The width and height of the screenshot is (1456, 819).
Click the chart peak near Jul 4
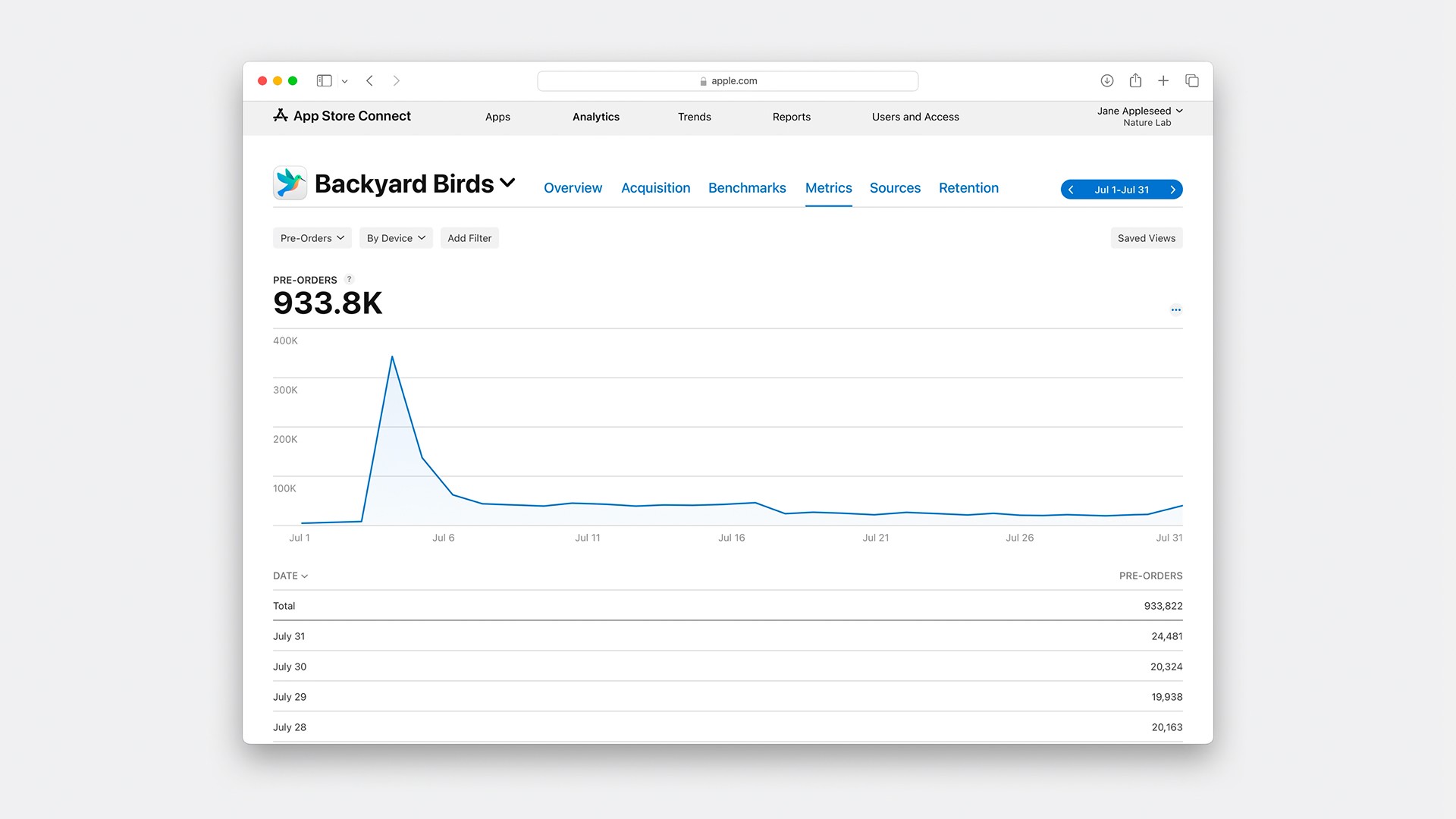click(x=392, y=356)
